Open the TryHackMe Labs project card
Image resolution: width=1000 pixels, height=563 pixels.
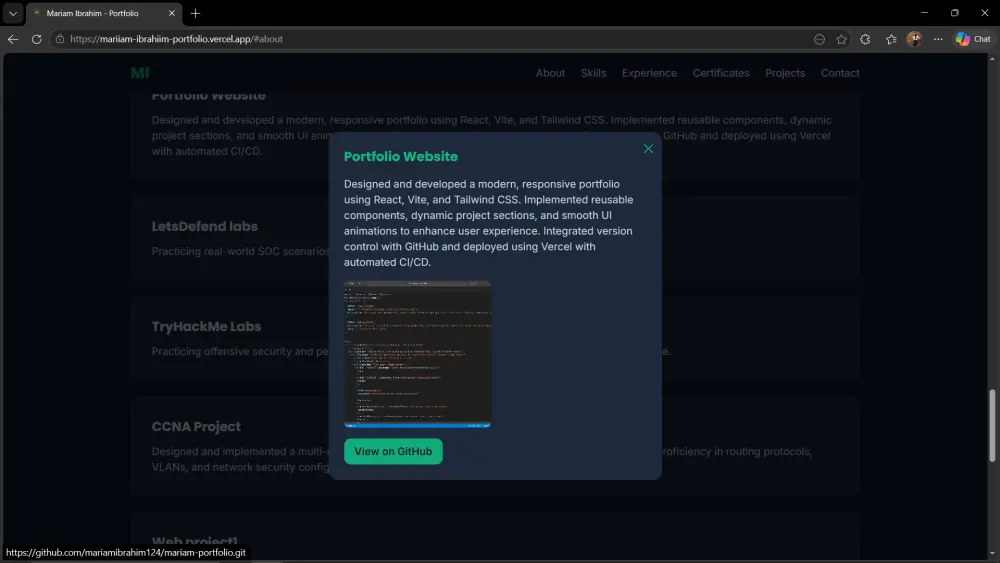coord(494,338)
